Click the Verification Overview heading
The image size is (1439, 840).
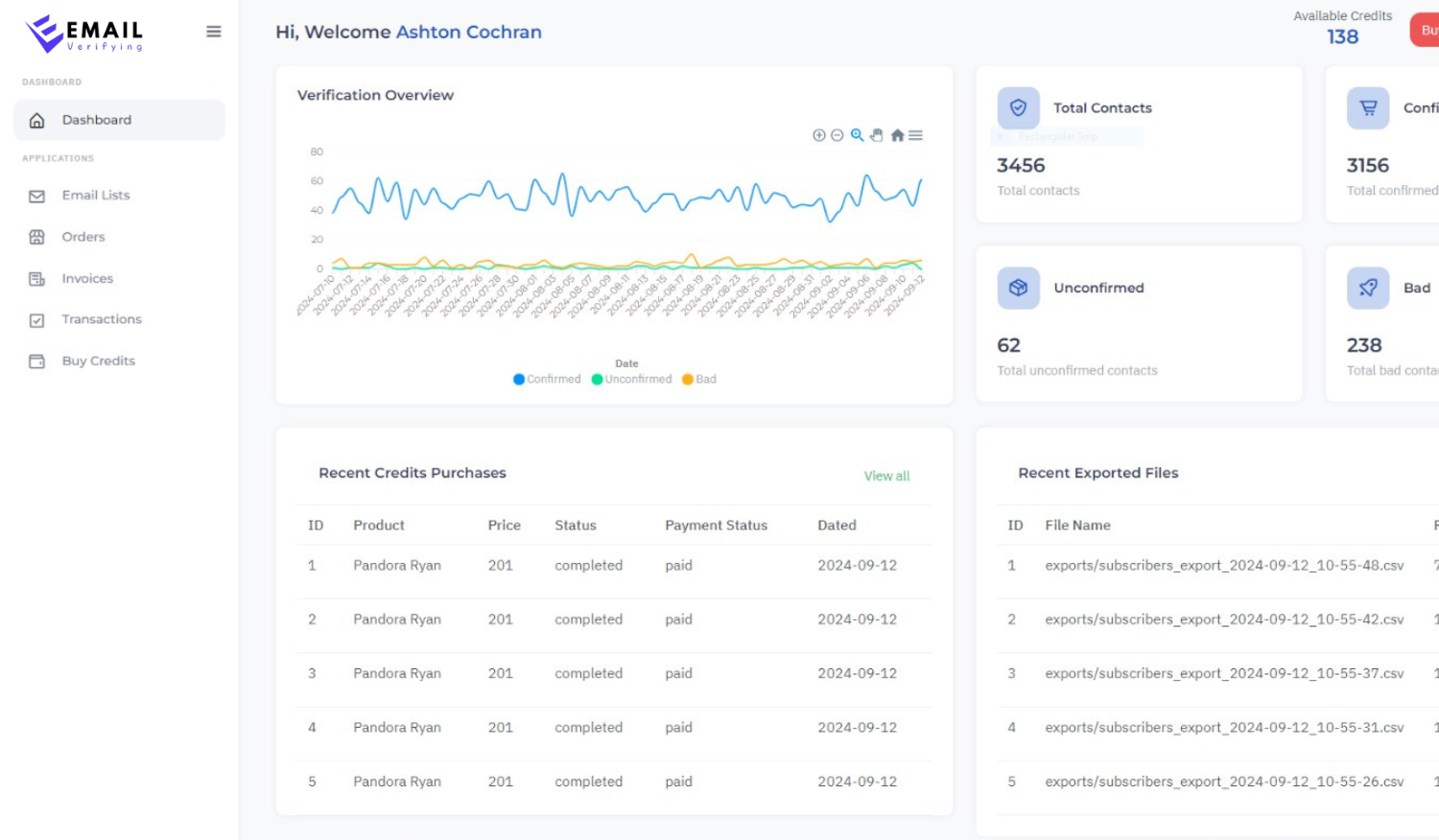pos(375,95)
